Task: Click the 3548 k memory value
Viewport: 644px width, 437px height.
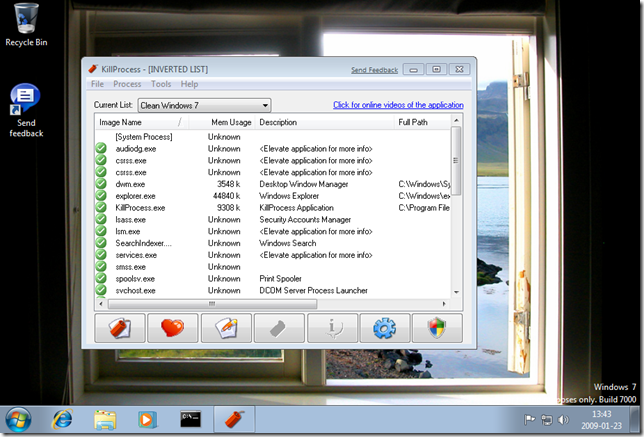Action: click(229, 184)
